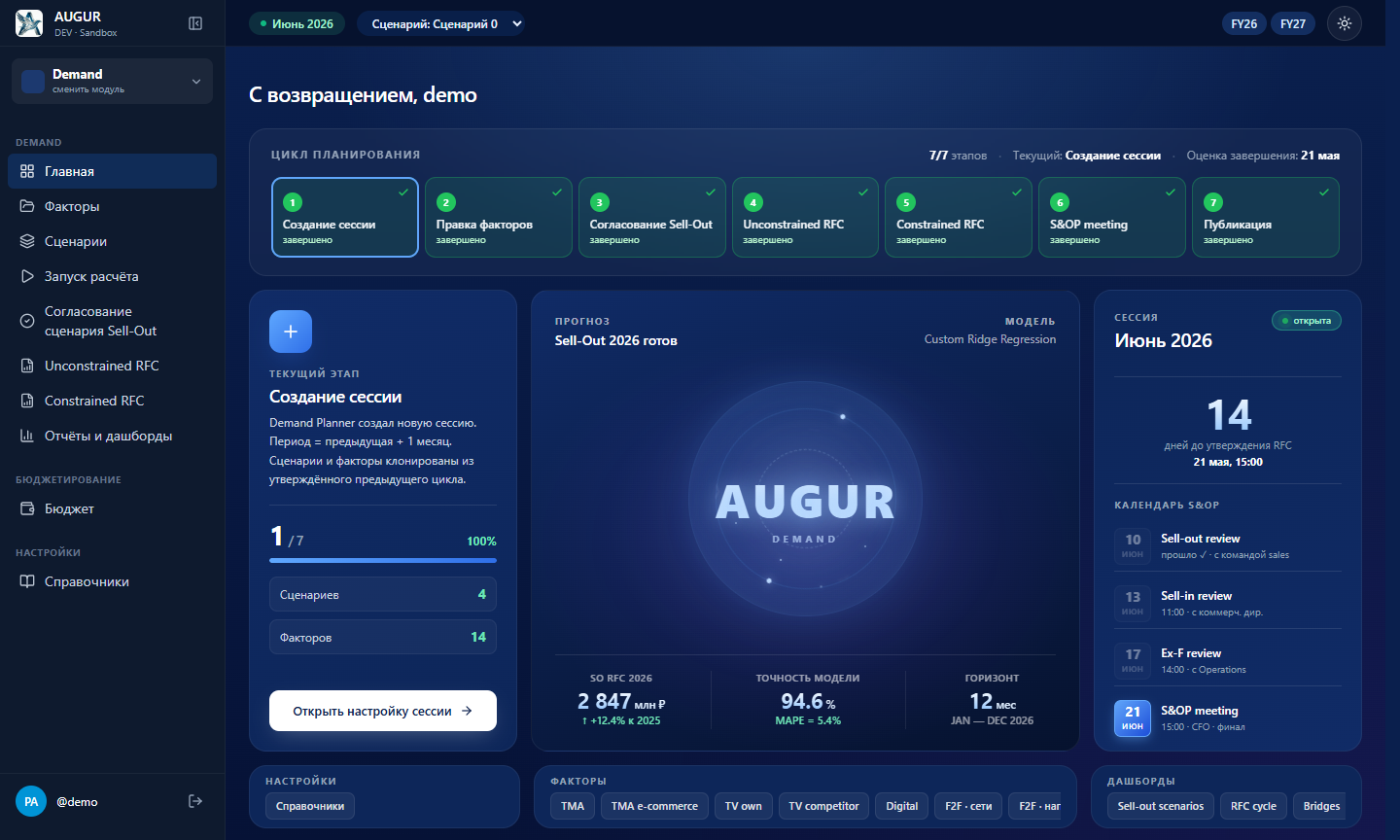The width and height of the screenshot is (1400, 840).
Task: Open Главная in sidebar
Action: pyautogui.click(x=113, y=171)
